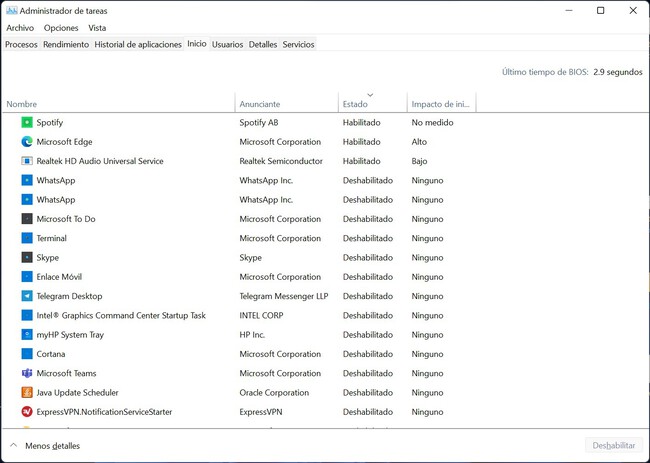The height and width of the screenshot is (463, 650).
Task: Click the Intel Graphics Command Center icon
Action: pos(27,315)
